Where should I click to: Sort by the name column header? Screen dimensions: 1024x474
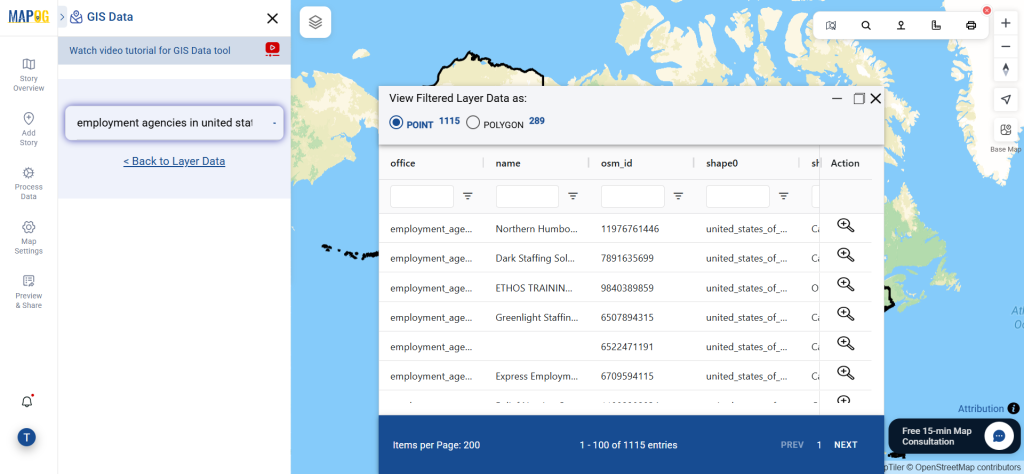[508, 163]
